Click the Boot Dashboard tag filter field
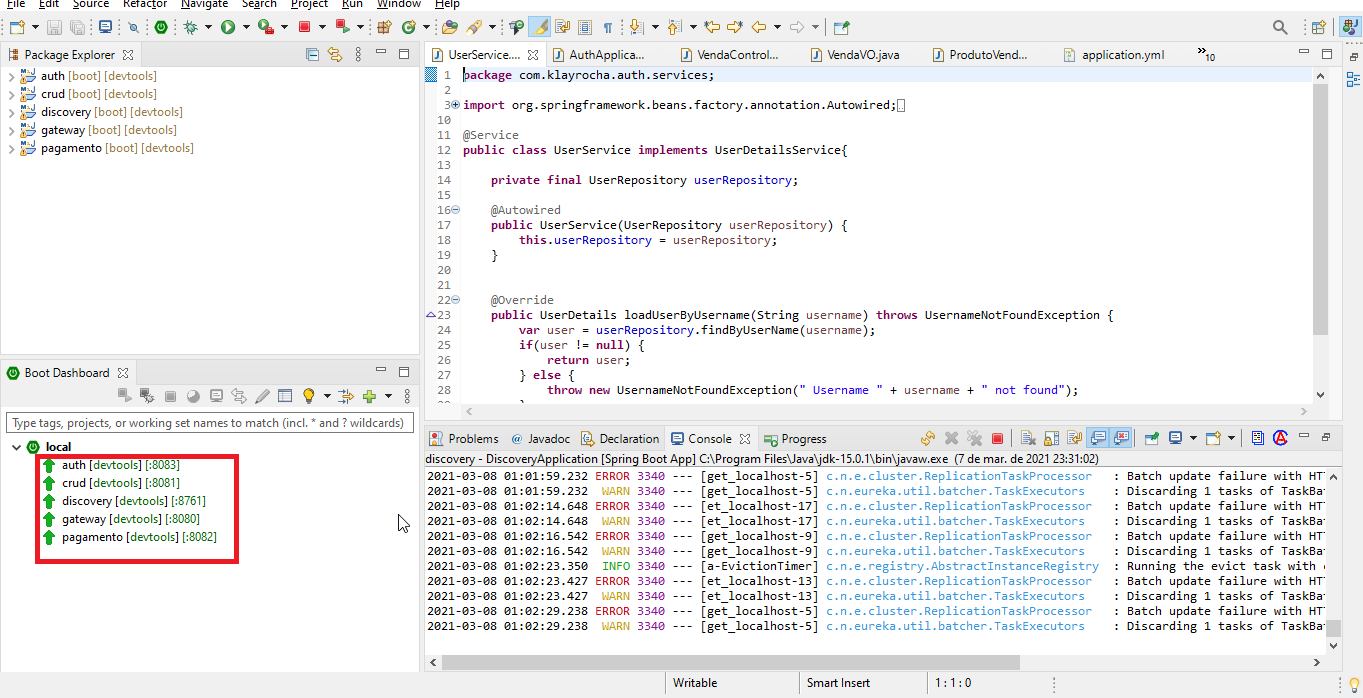1363x698 pixels. pyautogui.click(x=210, y=423)
